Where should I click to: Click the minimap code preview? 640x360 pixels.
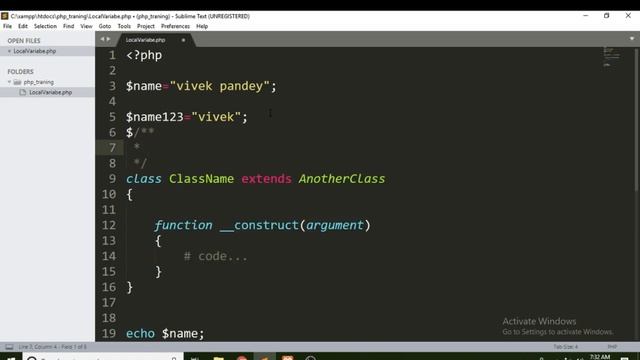pos(611,56)
